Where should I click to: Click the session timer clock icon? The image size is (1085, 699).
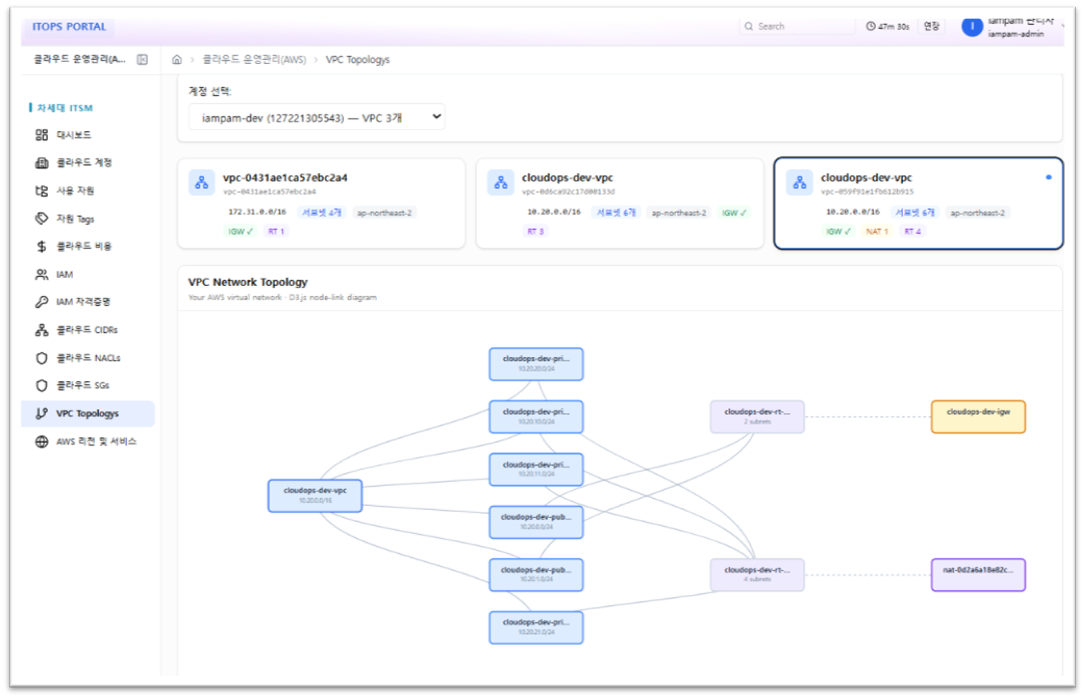tap(870, 26)
